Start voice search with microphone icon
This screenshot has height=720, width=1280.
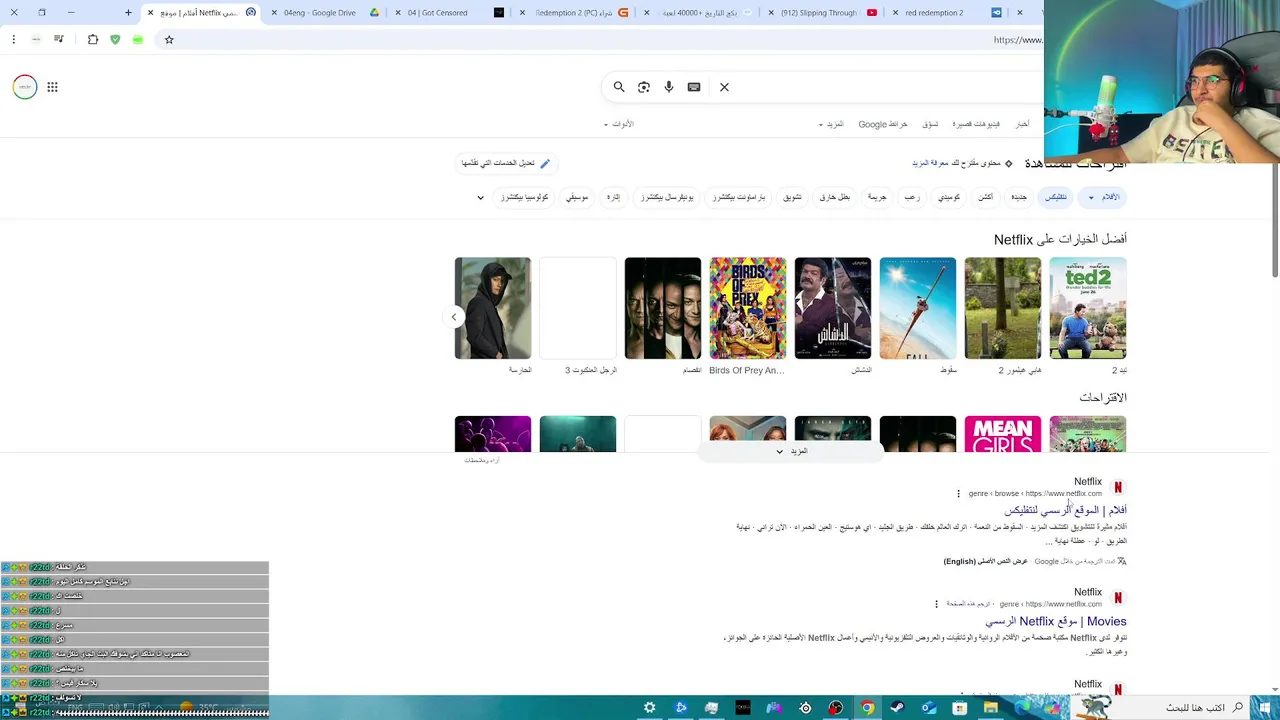click(x=669, y=87)
